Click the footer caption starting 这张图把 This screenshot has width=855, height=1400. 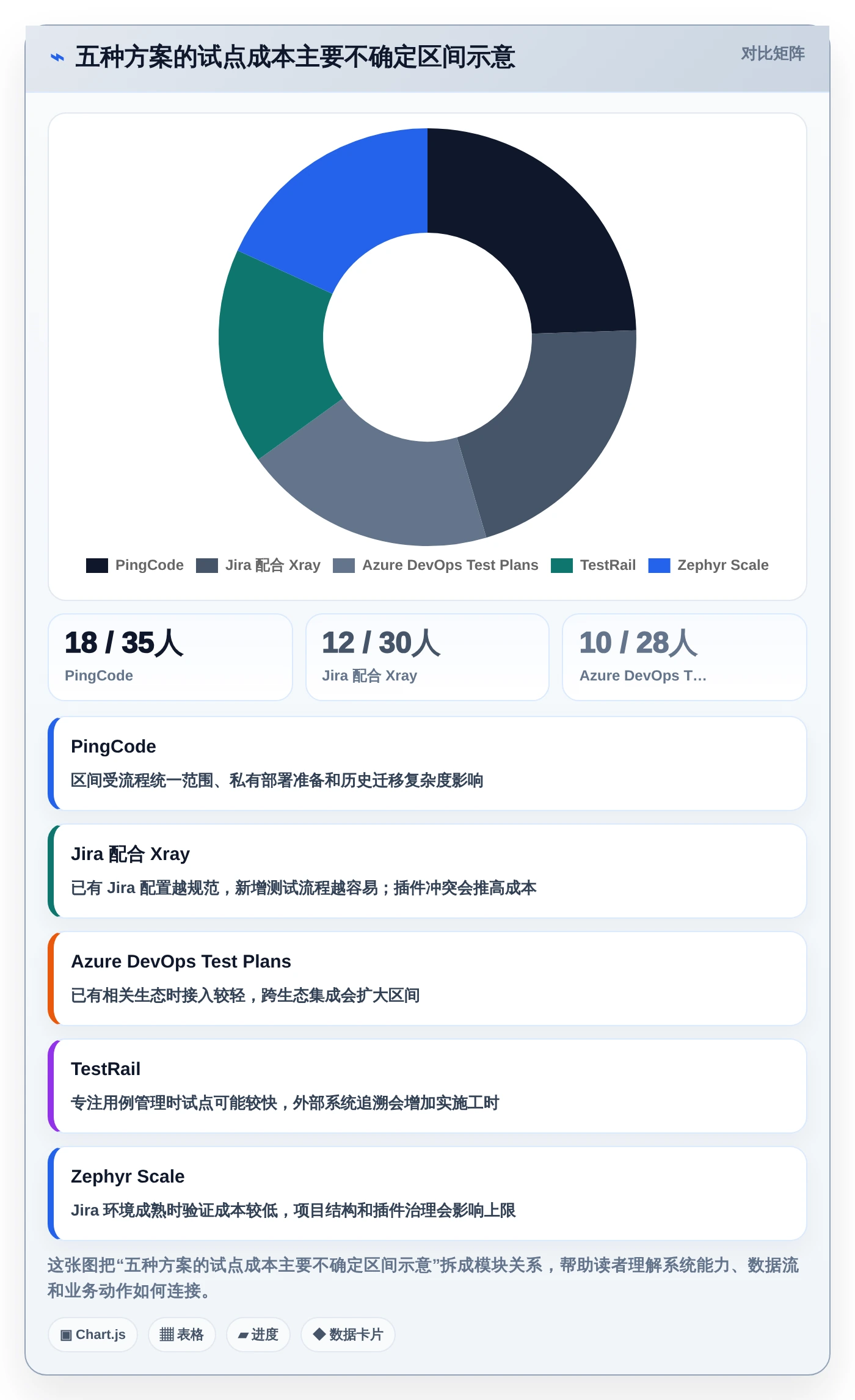(423, 1278)
